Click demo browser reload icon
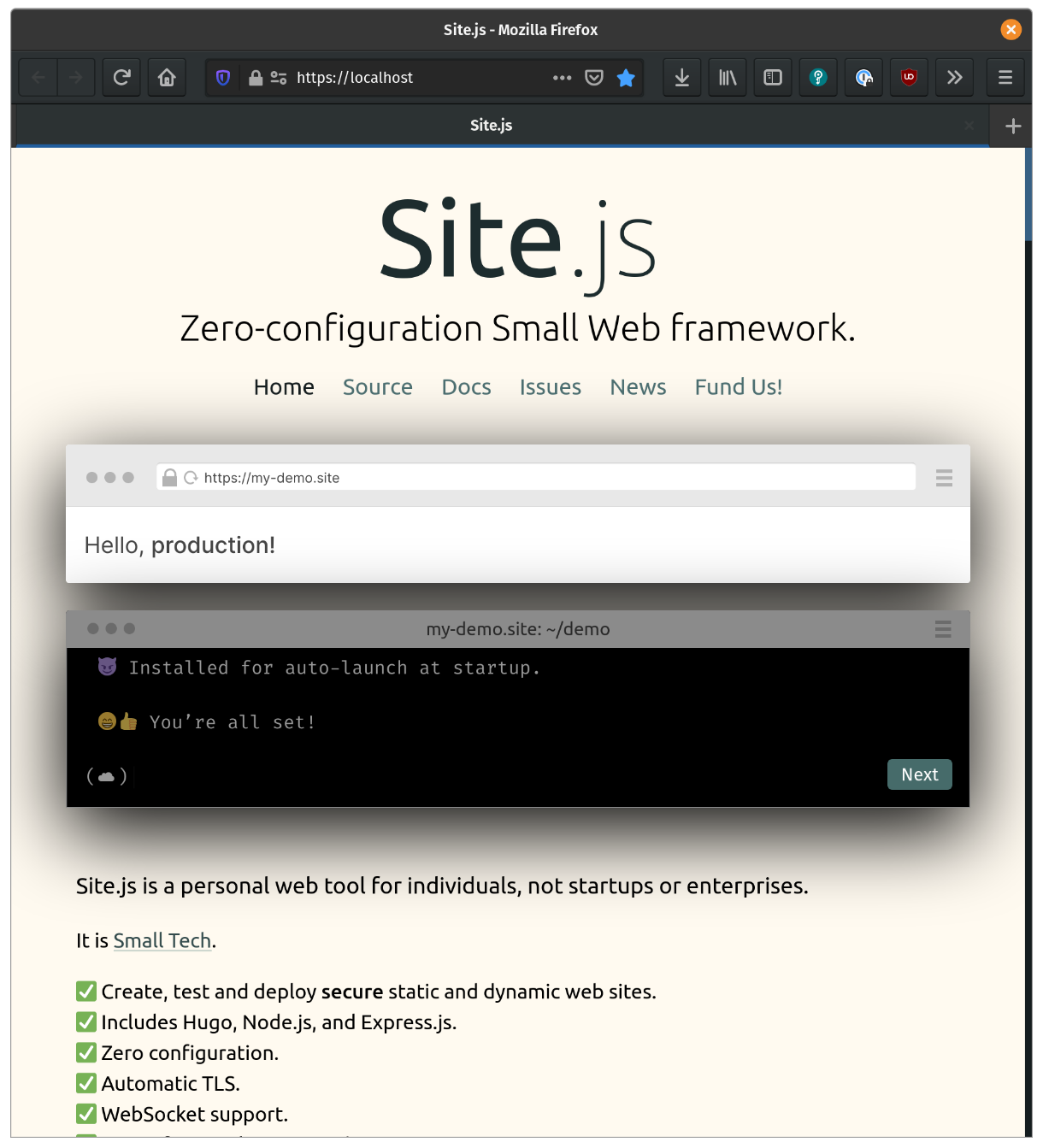The height and width of the screenshot is (1148, 1043). (x=191, y=478)
